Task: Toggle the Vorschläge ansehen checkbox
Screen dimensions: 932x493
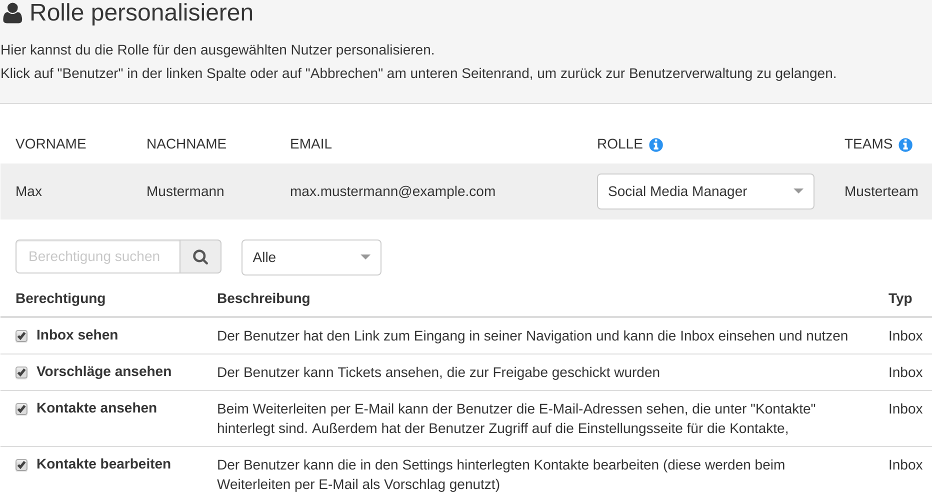Action: tap(22, 373)
